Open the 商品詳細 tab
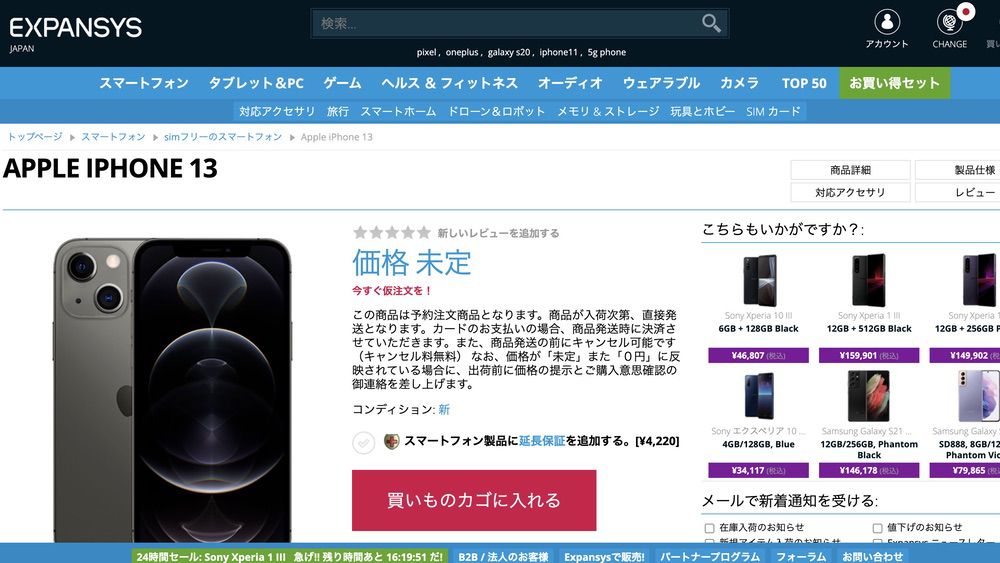1000x563 pixels. pos(850,170)
